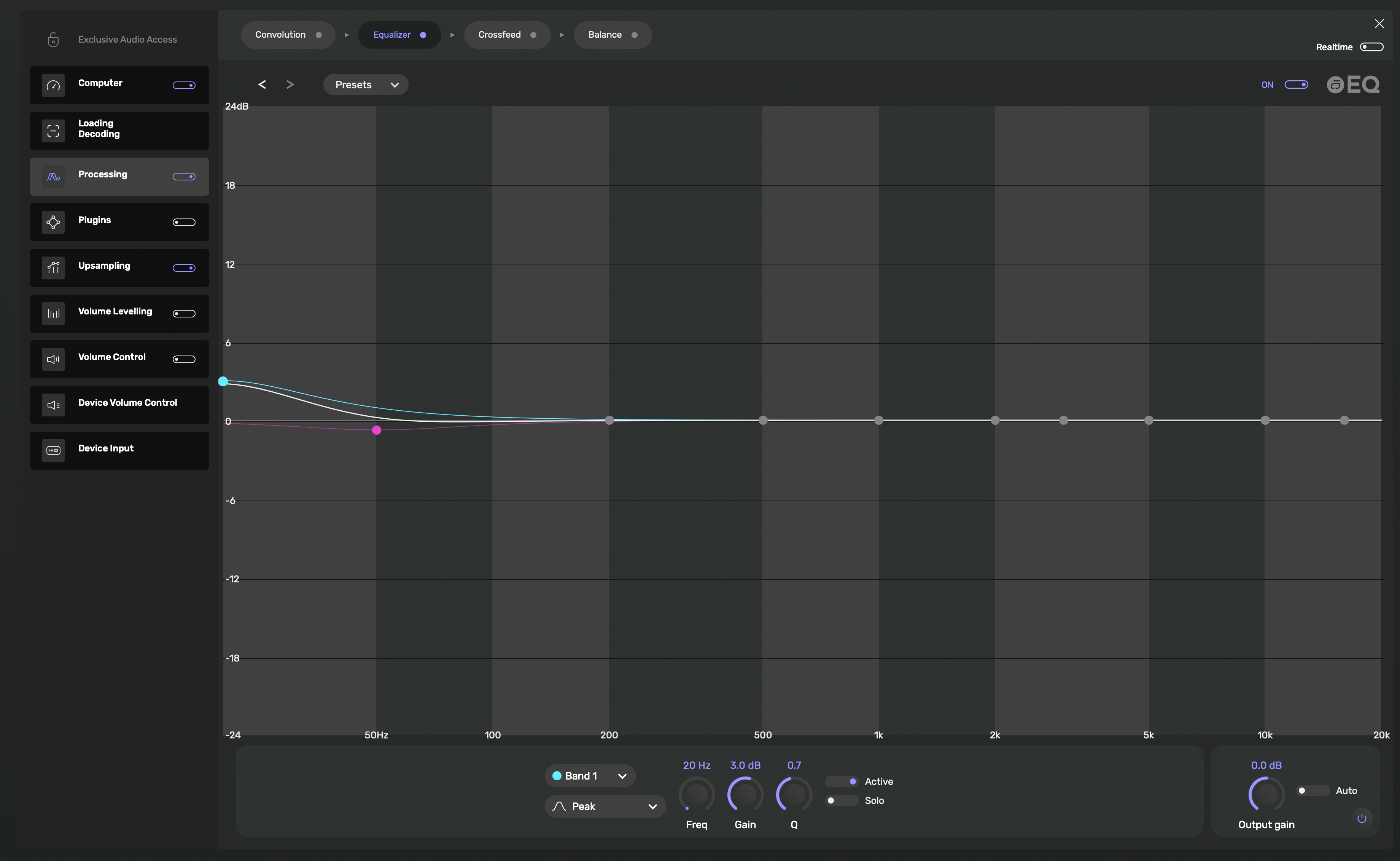The image size is (1400, 861).
Task: Expand the Band 1 selector dropdown
Action: [590, 776]
